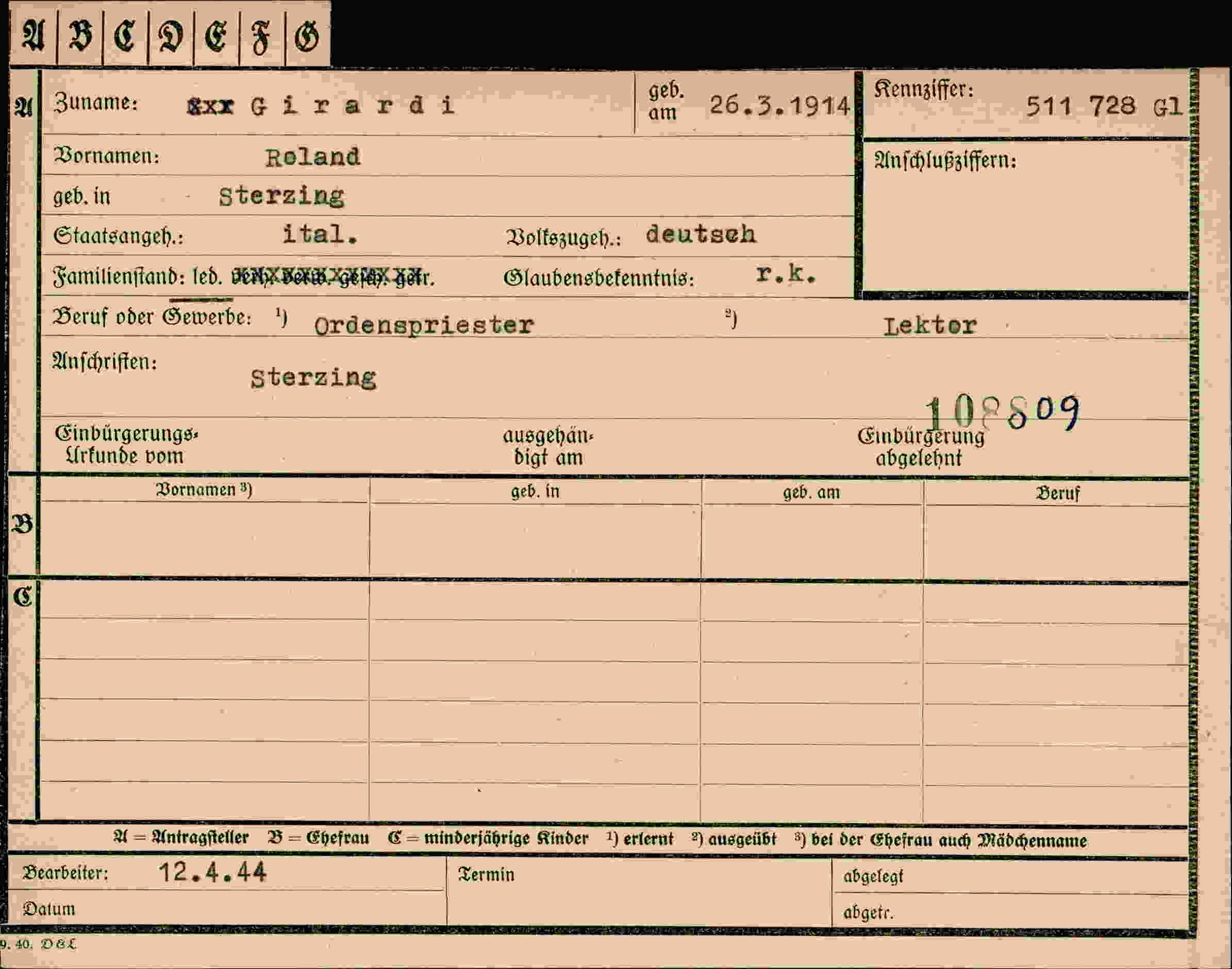Image resolution: width=1232 pixels, height=969 pixels.
Task: Click the "Glaubensbekenntnis:" label
Action: tap(598, 278)
